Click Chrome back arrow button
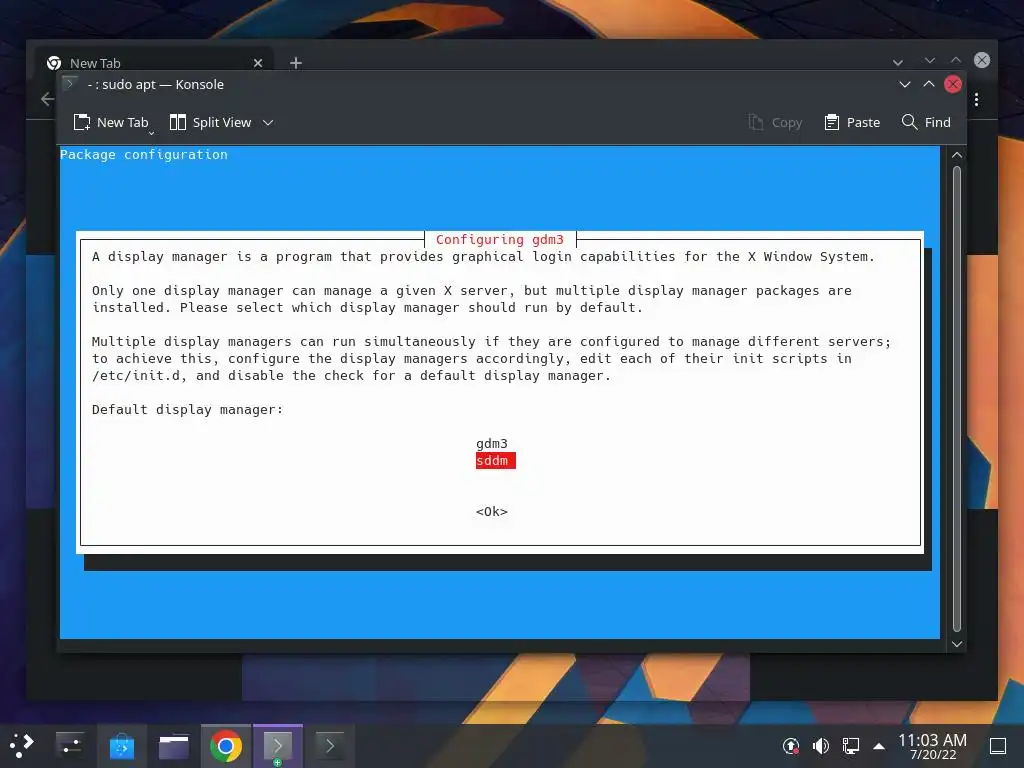Viewport: 1024px width, 768px height. tap(47, 99)
